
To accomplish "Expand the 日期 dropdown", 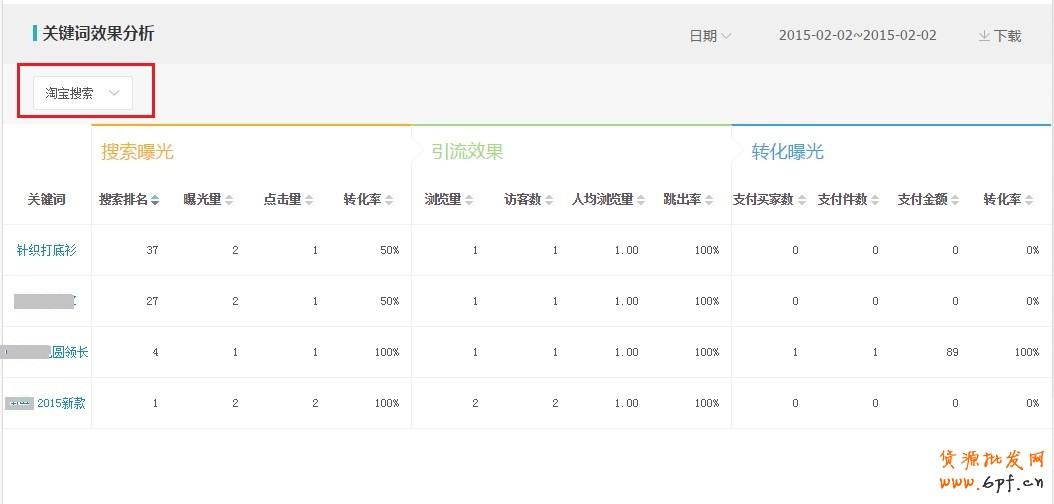I will [x=710, y=36].
